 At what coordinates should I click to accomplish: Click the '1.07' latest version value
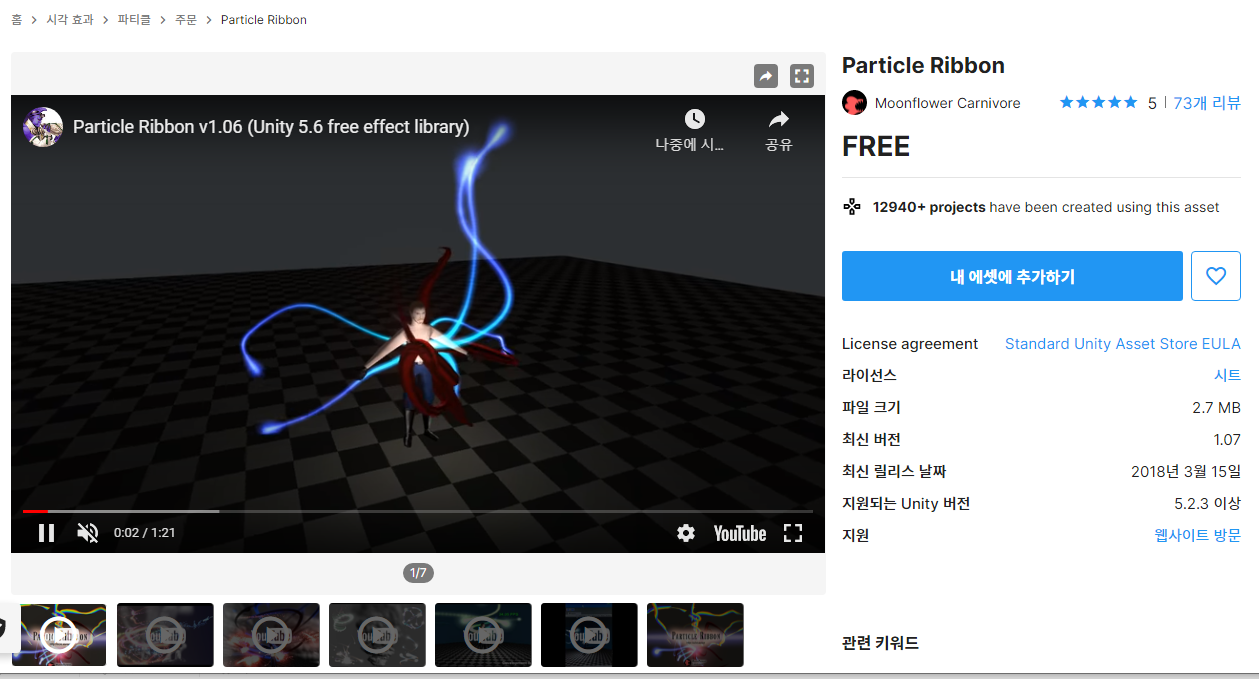coord(1227,440)
